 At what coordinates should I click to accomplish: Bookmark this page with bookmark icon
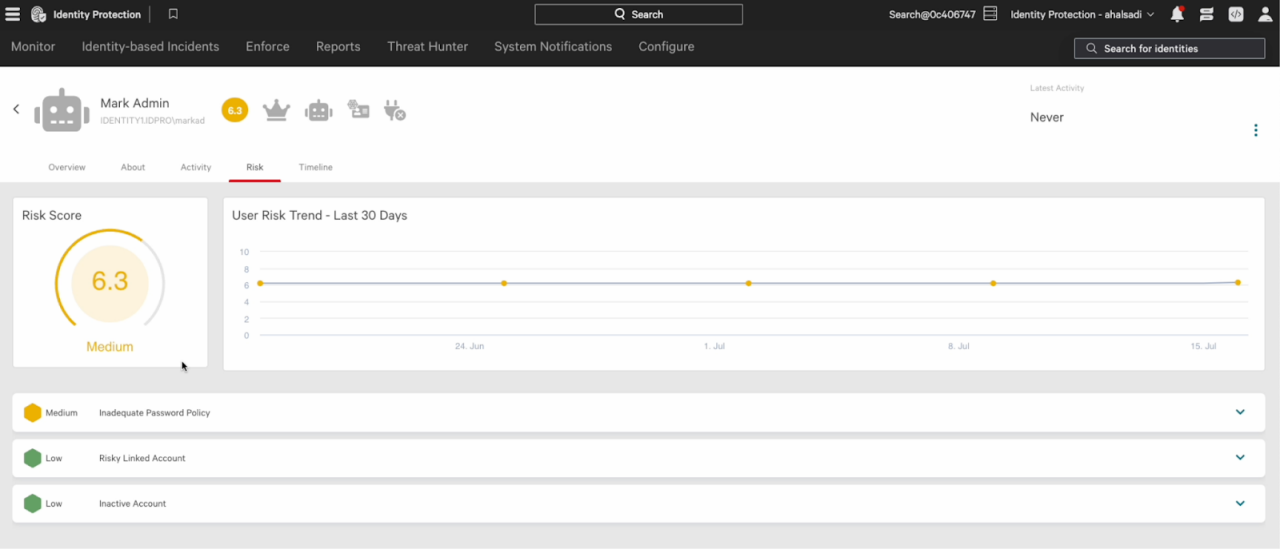pos(173,14)
